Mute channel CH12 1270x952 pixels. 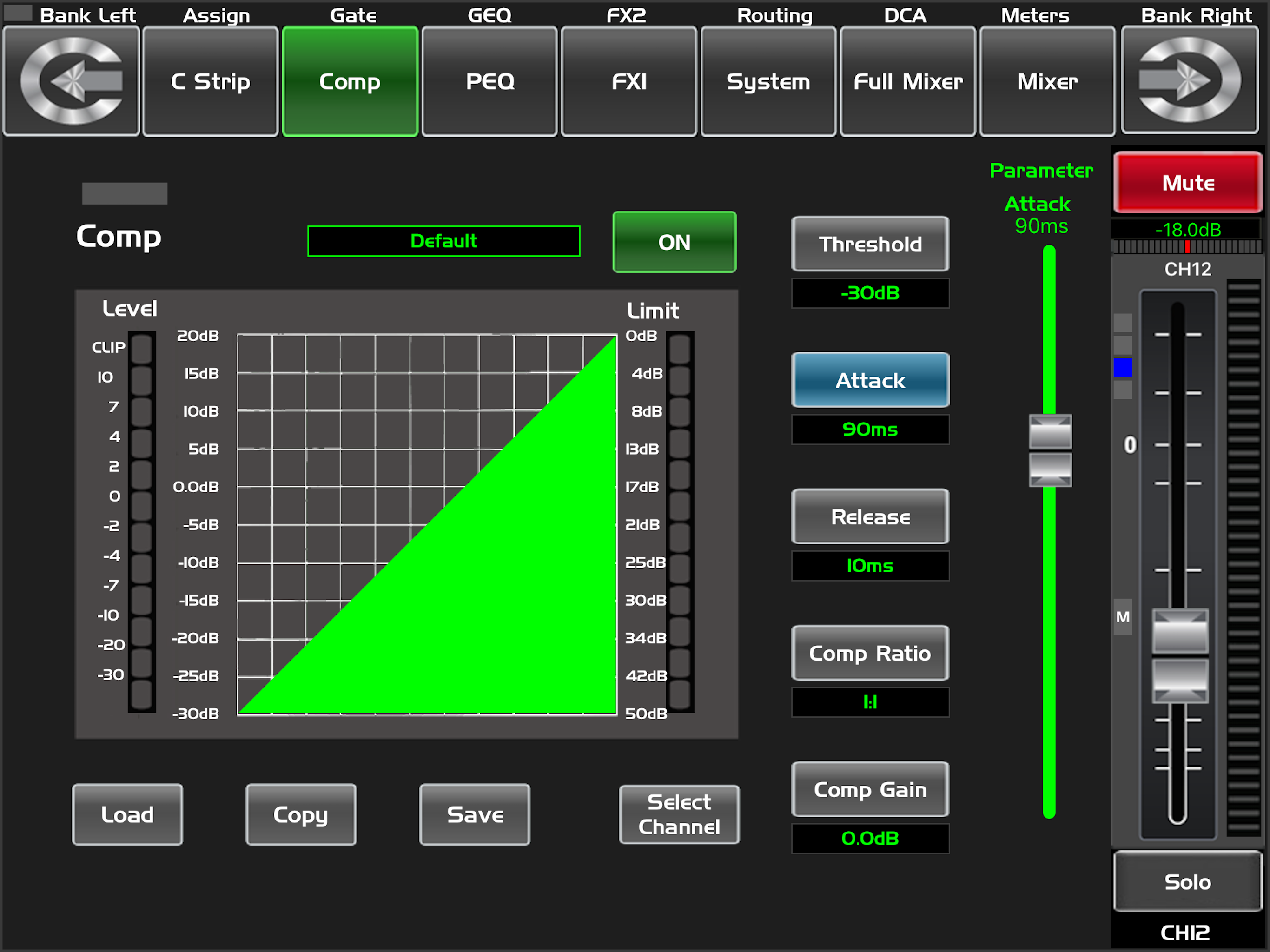(1188, 183)
